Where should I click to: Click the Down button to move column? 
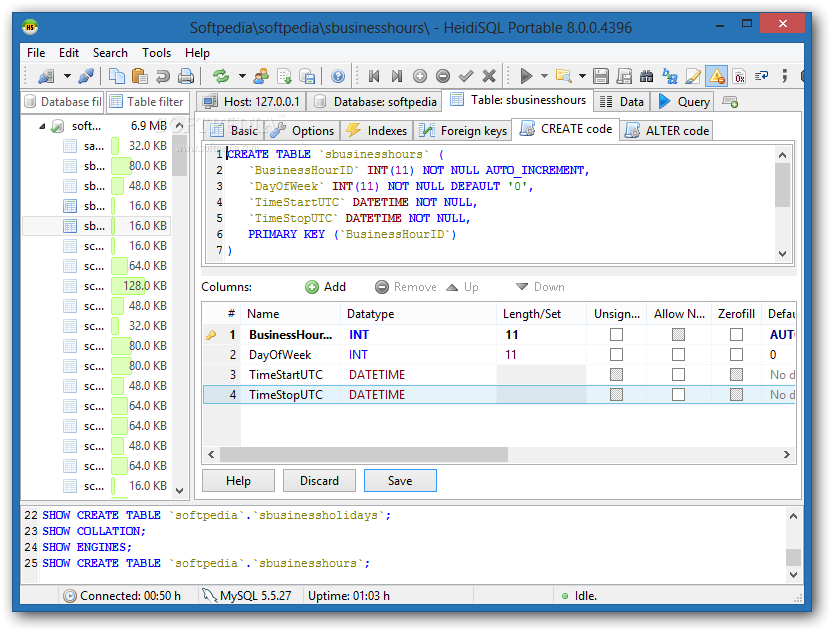coord(541,287)
